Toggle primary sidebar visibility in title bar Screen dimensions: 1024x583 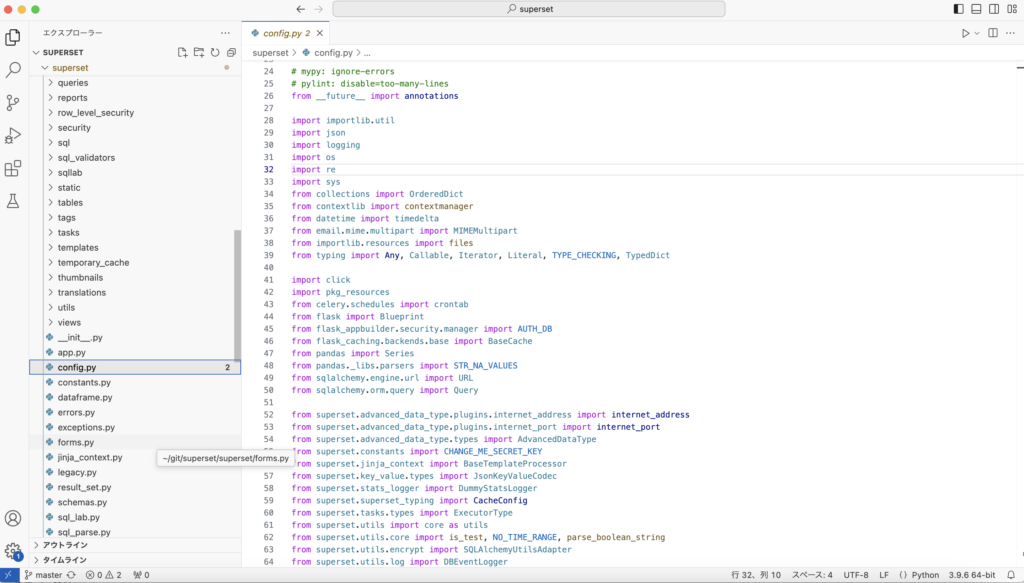pyautogui.click(x=958, y=9)
